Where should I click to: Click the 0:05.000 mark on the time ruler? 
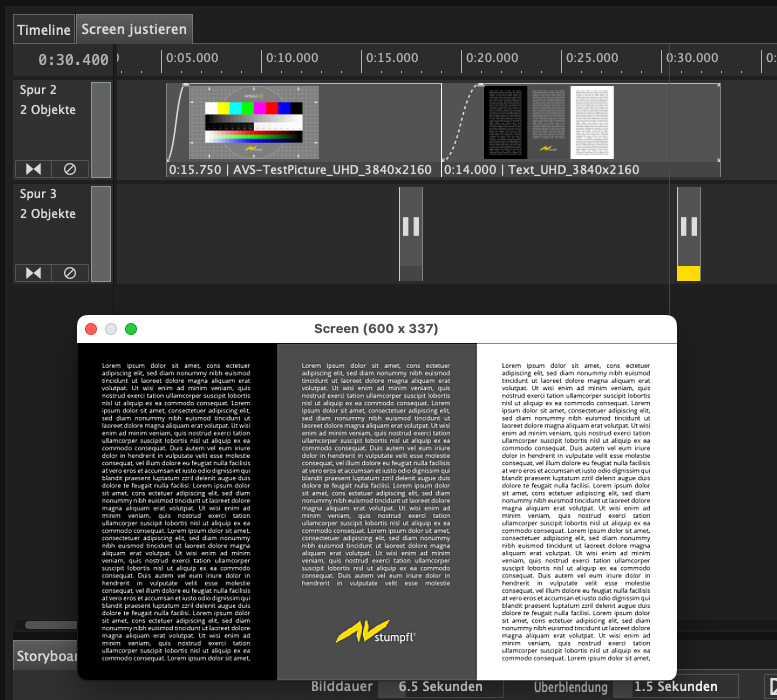point(192,58)
